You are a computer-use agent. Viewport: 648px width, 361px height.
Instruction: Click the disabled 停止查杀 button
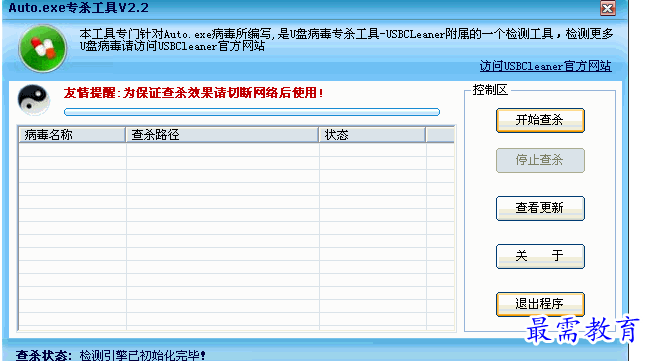(540, 160)
